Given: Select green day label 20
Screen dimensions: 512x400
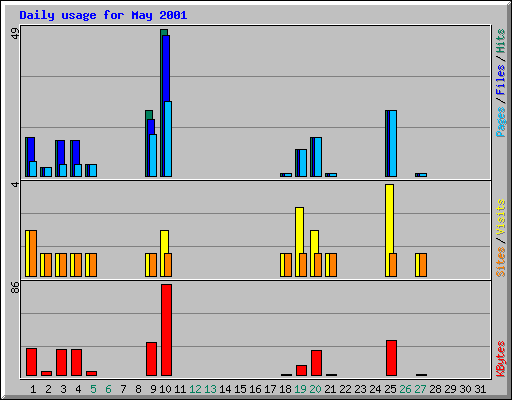Looking at the screenshot, I should coord(315,389).
